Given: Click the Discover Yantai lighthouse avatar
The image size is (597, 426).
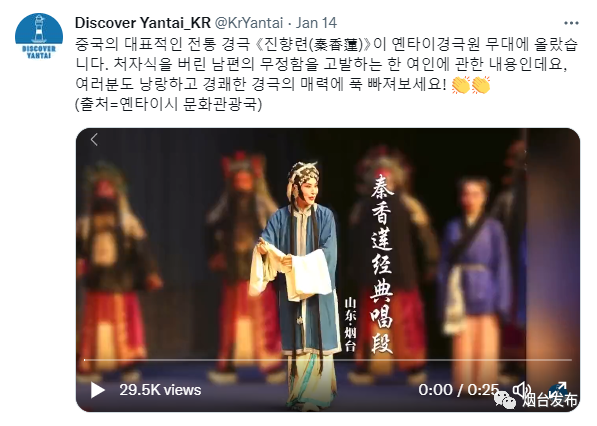Looking at the screenshot, I should pyautogui.click(x=39, y=37).
